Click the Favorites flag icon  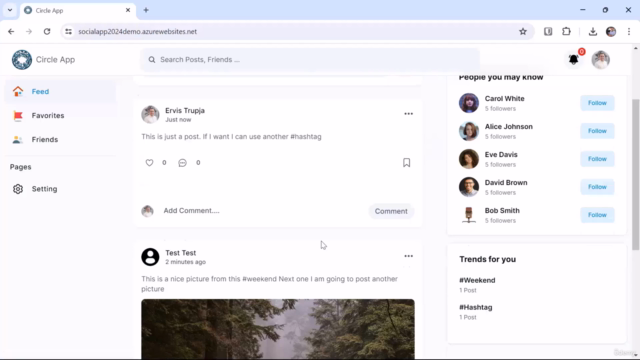coord(18,116)
